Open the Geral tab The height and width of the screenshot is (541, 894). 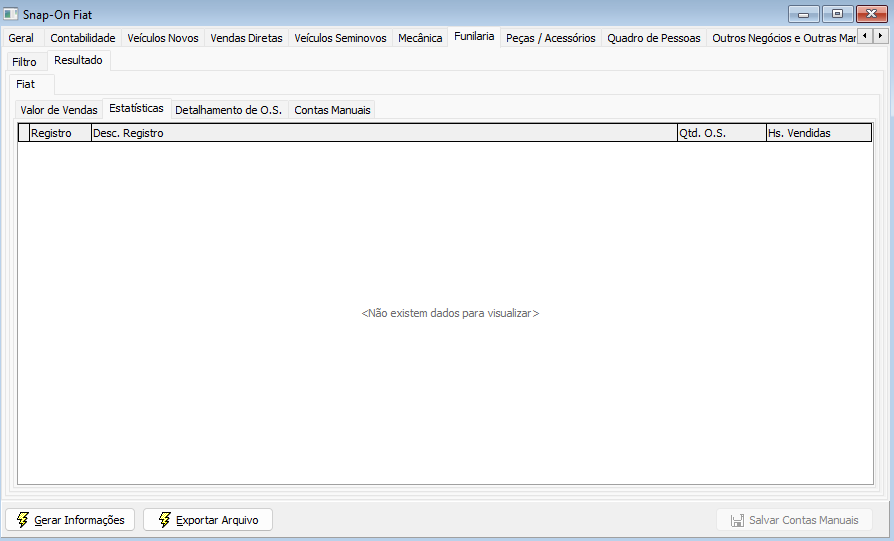tap(21, 38)
